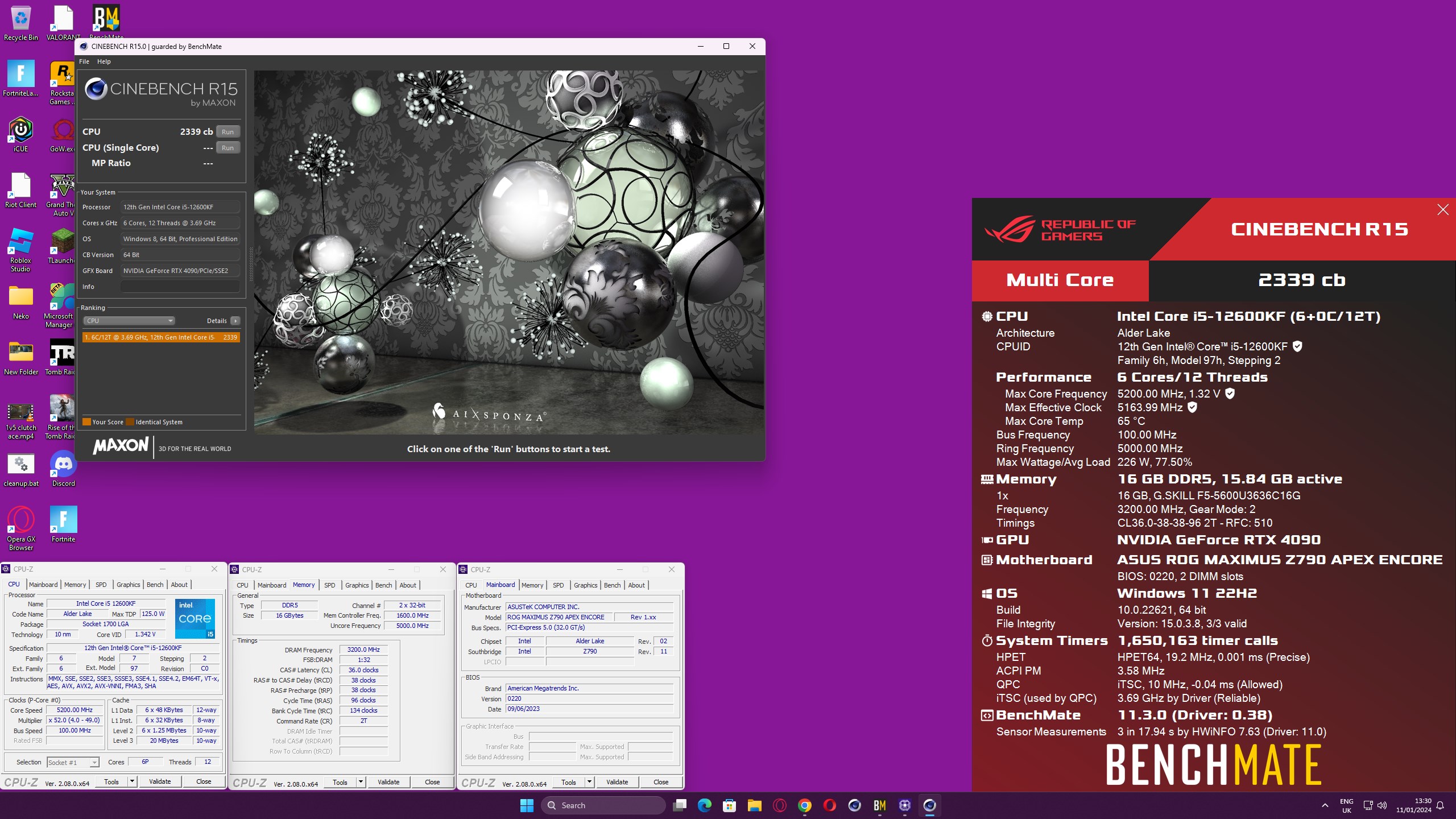Open the Neko folder on desktop
Image resolution: width=1456 pixels, height=819 pixels.
click(21, 301)
